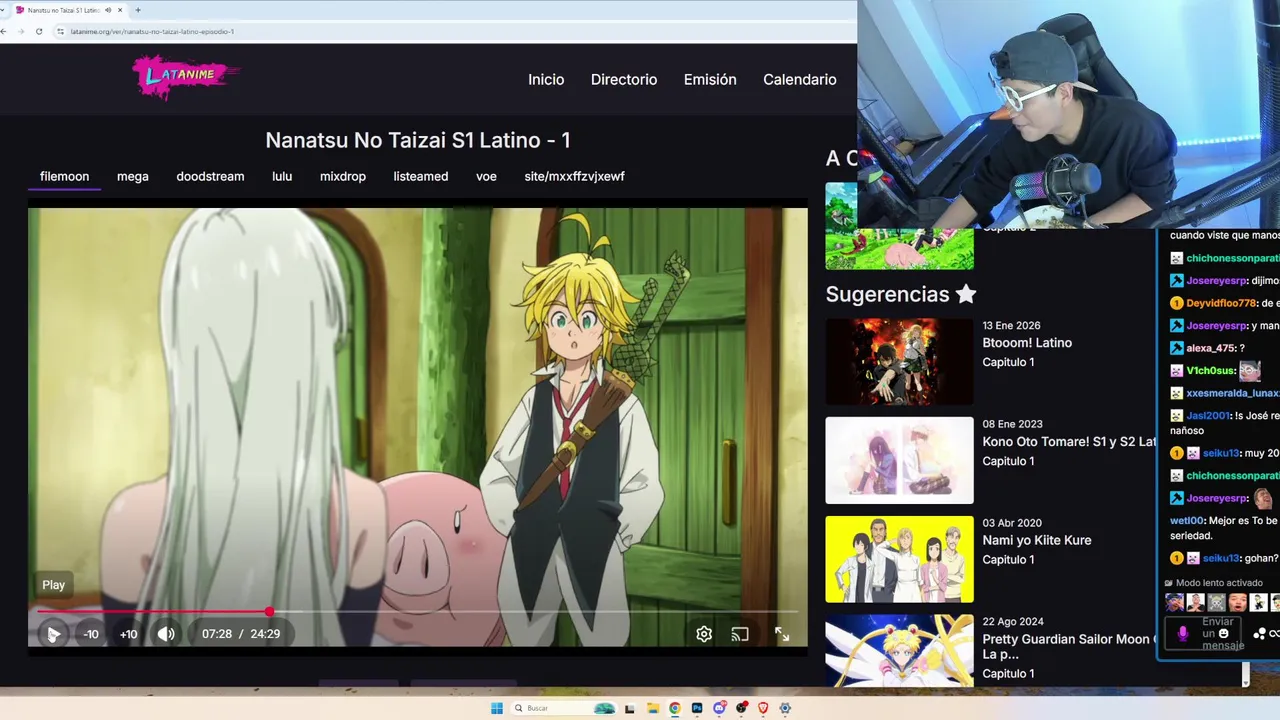
Task: Click the skull emote in chat row
Action: click(x=1216, y=603)
